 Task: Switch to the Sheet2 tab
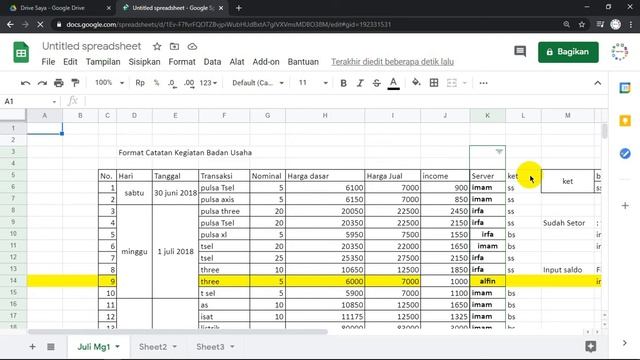pos(153,347)
